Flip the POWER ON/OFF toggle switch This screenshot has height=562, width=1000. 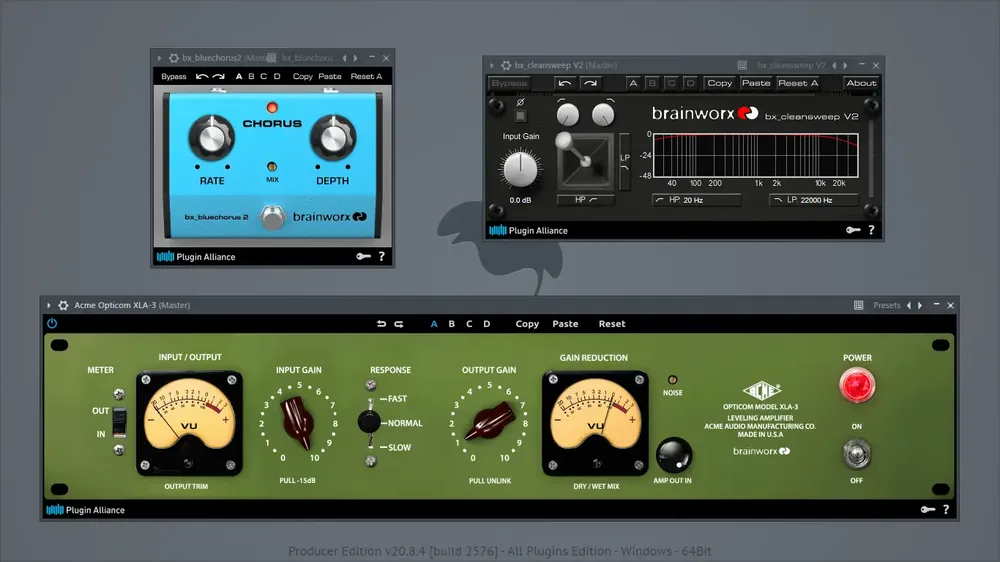pyautogui.click(x=857, y=454)
